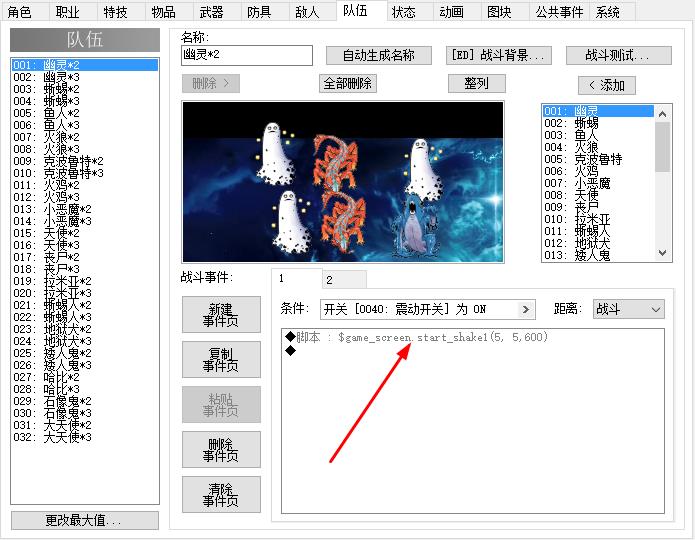Screen dimensions: 695x540
Task: Select the empty event command line
Action: point(291,351)
